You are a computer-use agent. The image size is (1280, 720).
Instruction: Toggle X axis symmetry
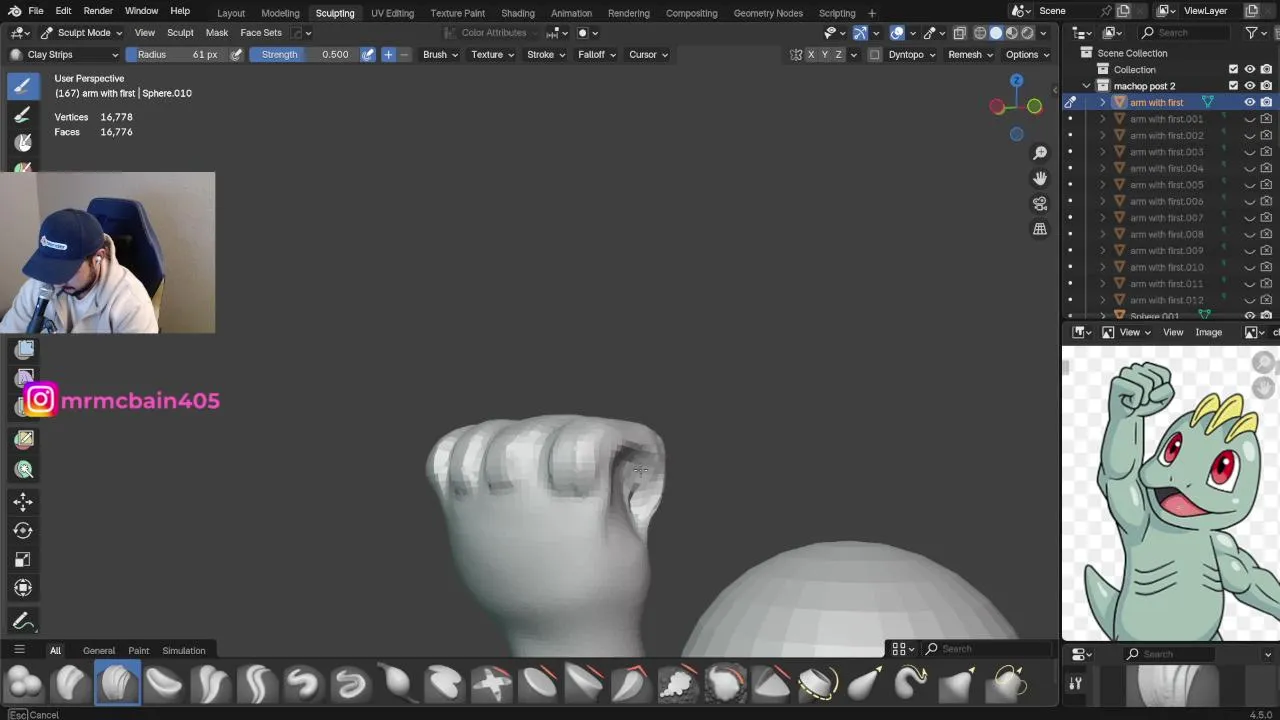(811, 55)
